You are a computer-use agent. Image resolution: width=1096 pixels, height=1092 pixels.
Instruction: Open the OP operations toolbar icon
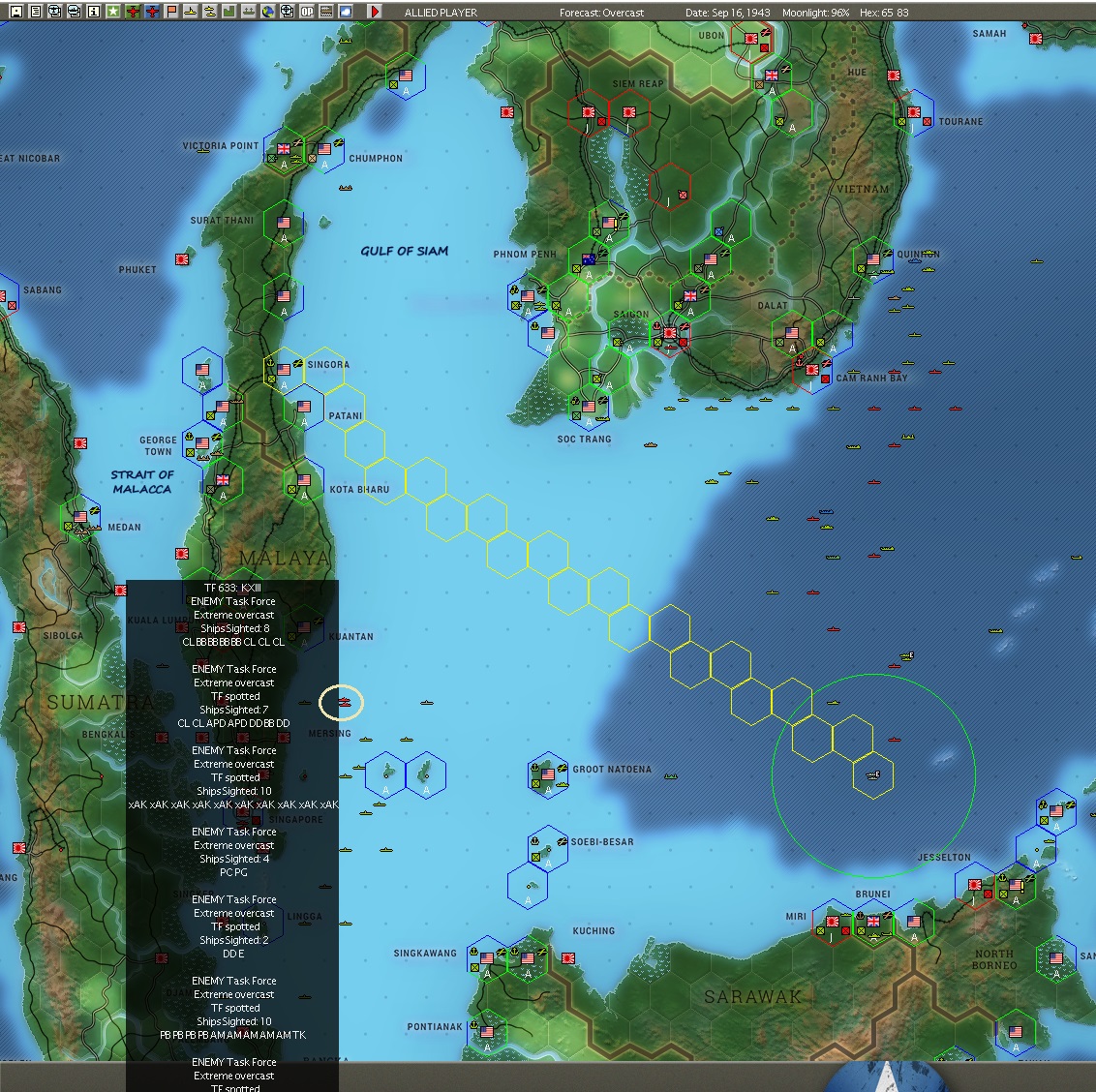307,12
